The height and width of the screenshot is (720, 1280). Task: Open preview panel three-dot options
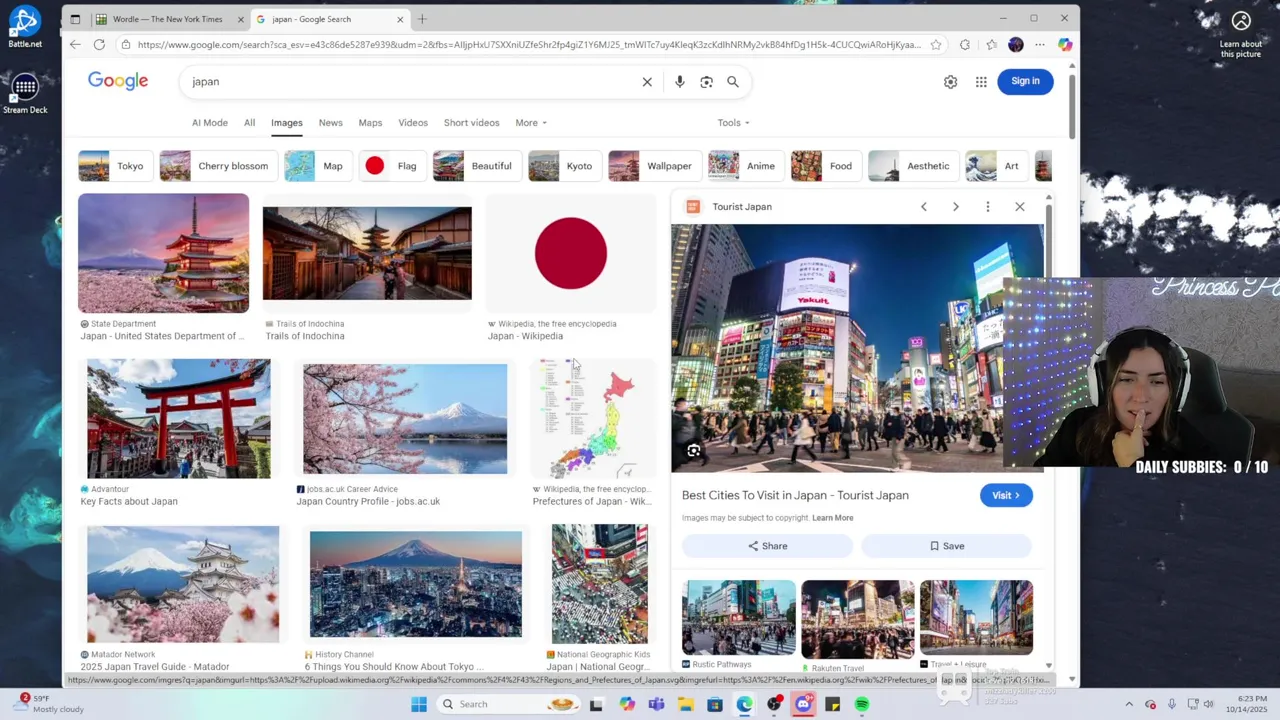click(988, 207)
